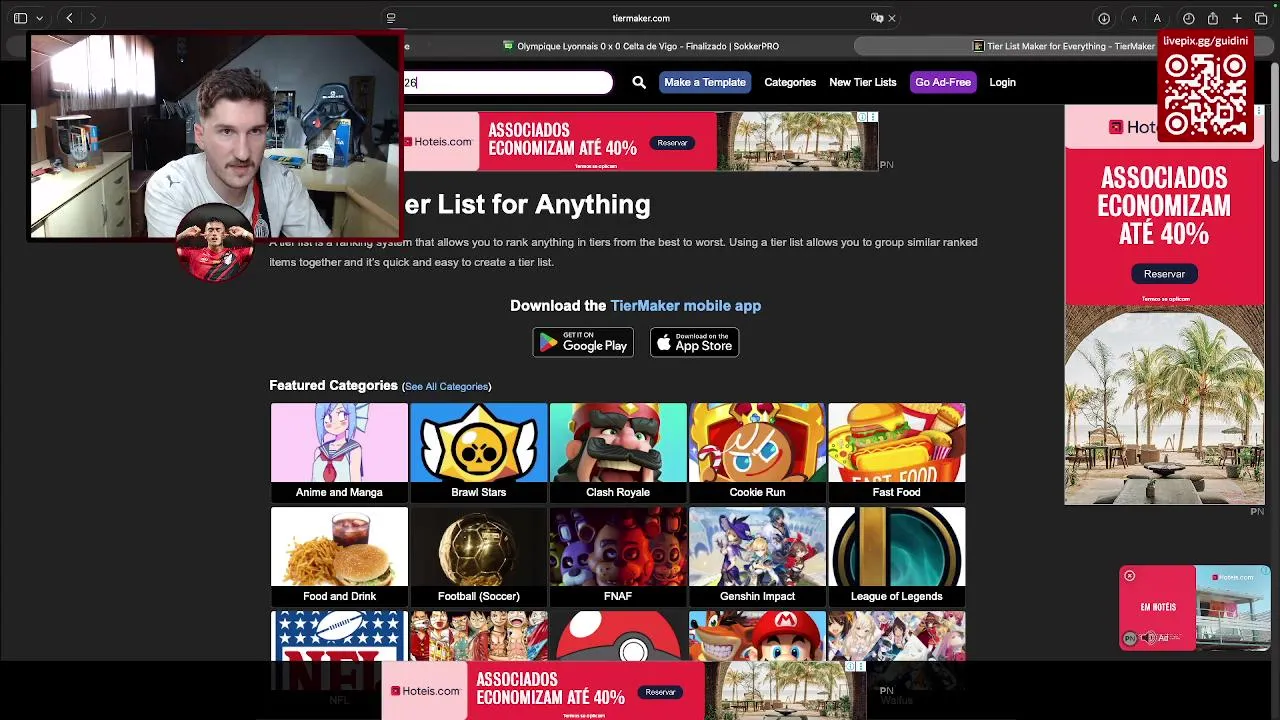Go forward with Safari's forward arrow
Image resolution: width=1280 pixels, height=720 pixels.
92,18
